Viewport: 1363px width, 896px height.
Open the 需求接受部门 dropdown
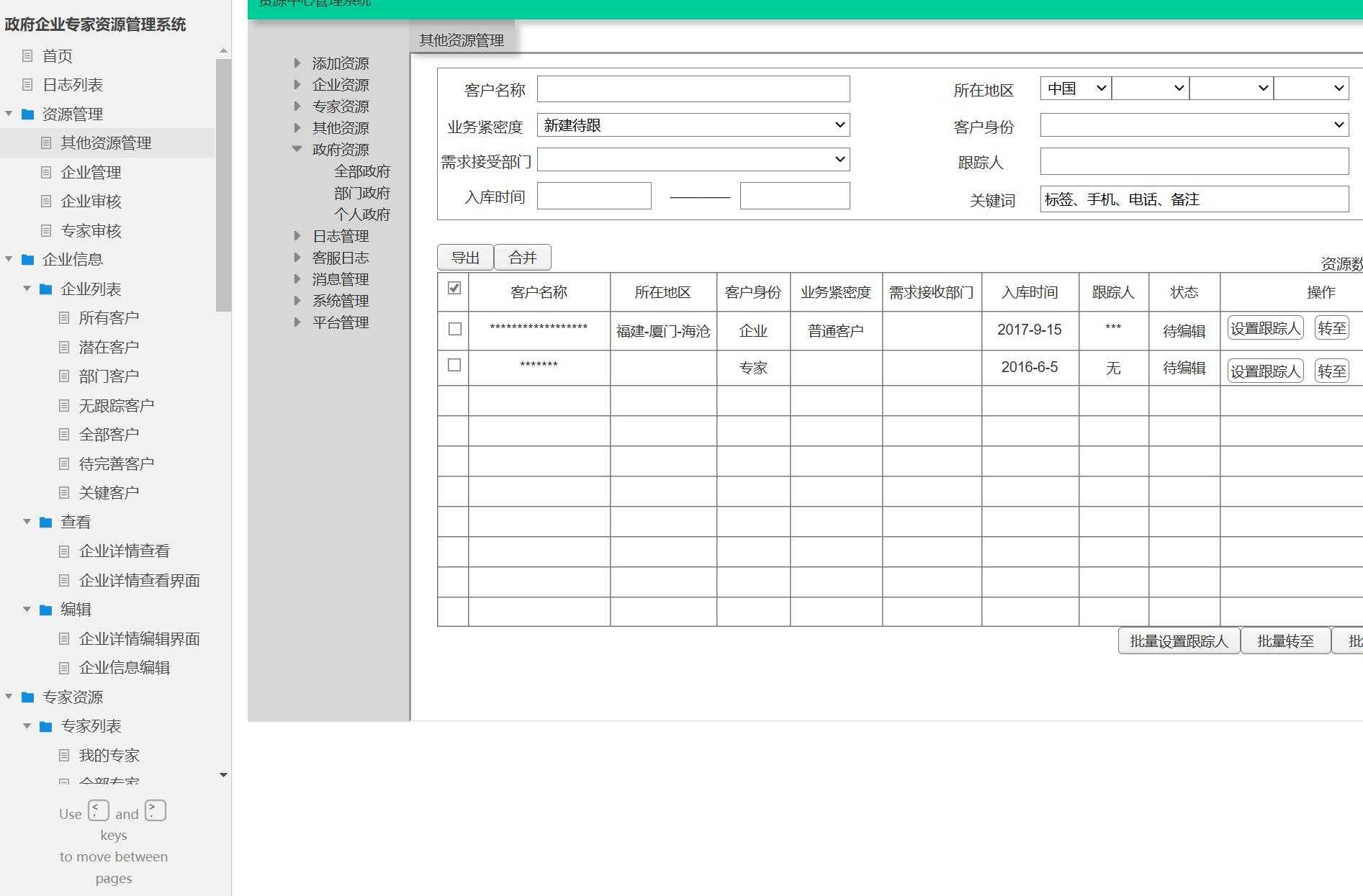click(693, 159)
